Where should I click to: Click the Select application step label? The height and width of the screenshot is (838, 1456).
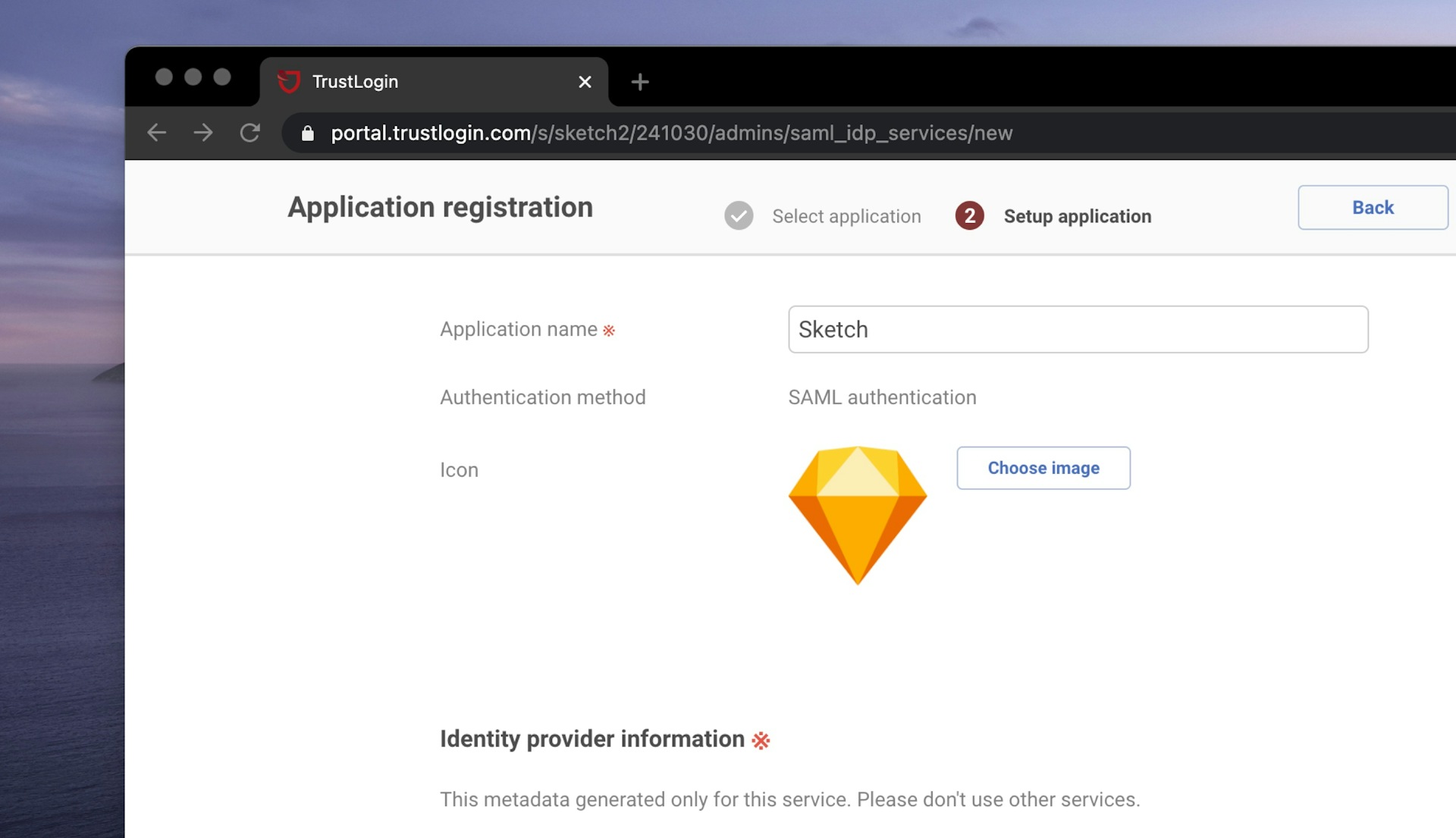tap(846, 216)
